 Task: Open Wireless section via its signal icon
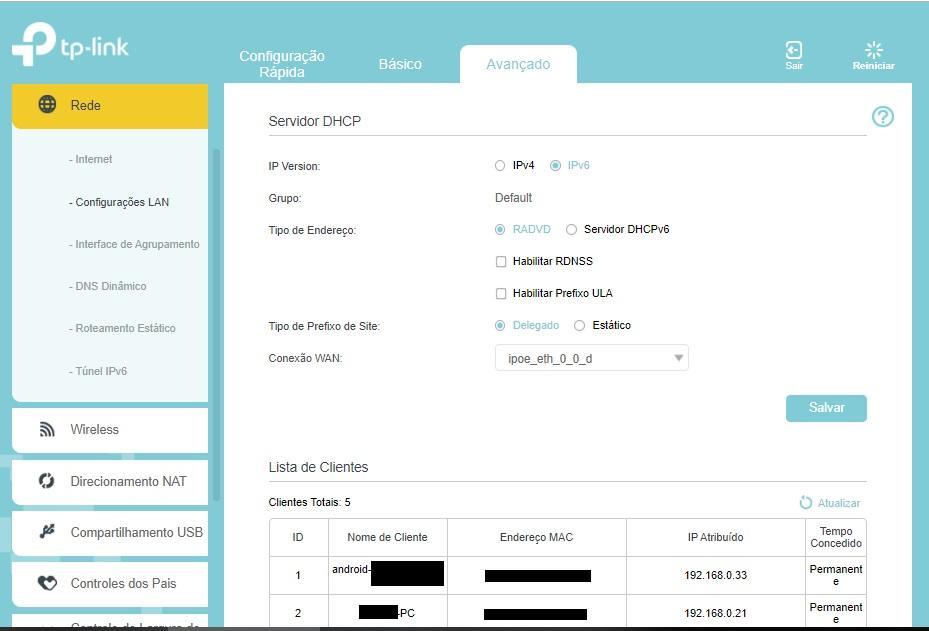tap(47, 429)
